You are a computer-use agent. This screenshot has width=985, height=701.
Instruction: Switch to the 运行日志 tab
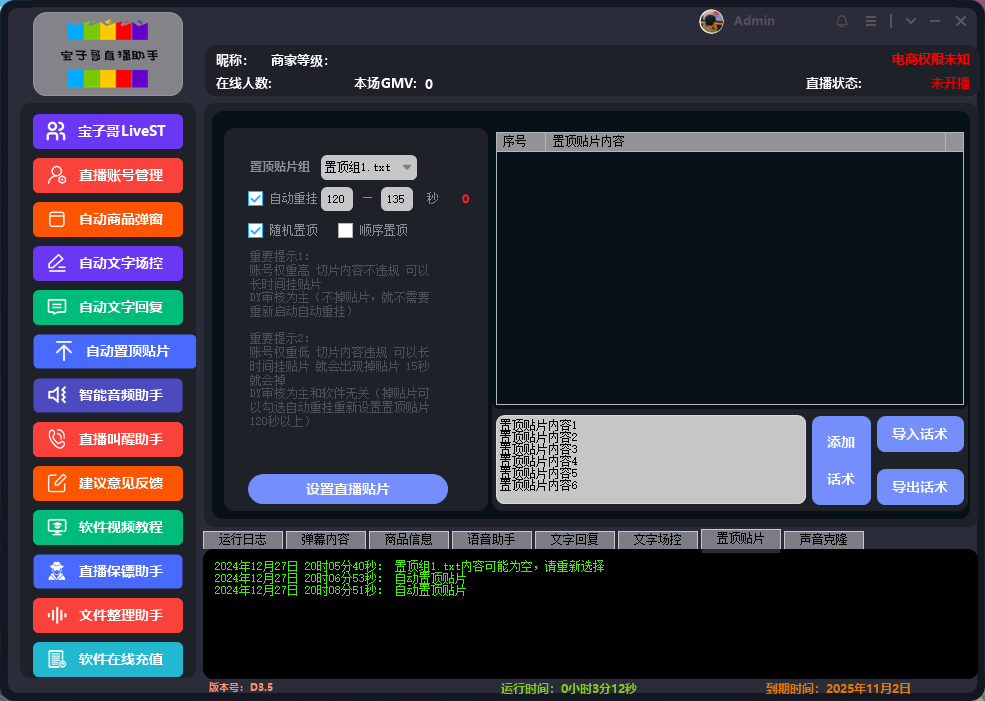click(x=242, y=539)
